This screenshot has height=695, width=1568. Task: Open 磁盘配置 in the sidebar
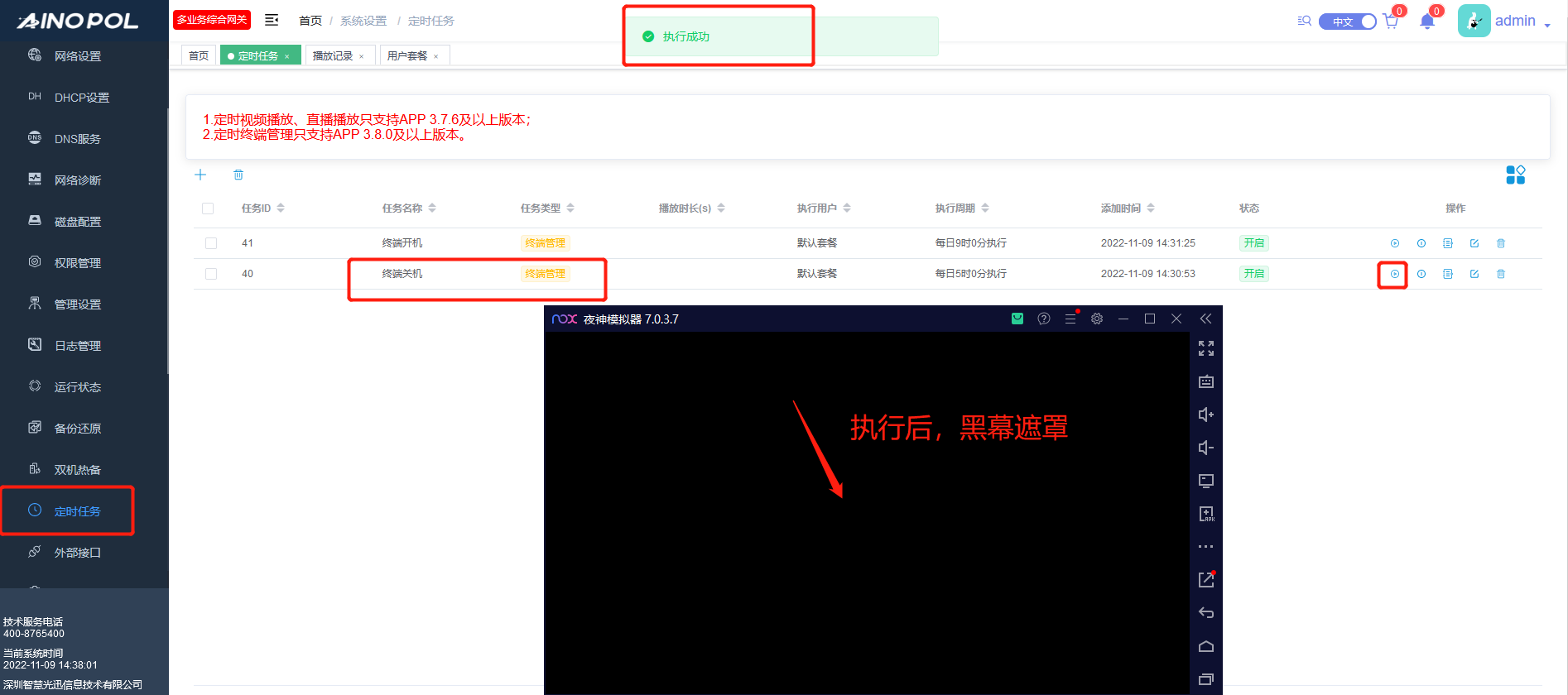(x=84, y=222)
